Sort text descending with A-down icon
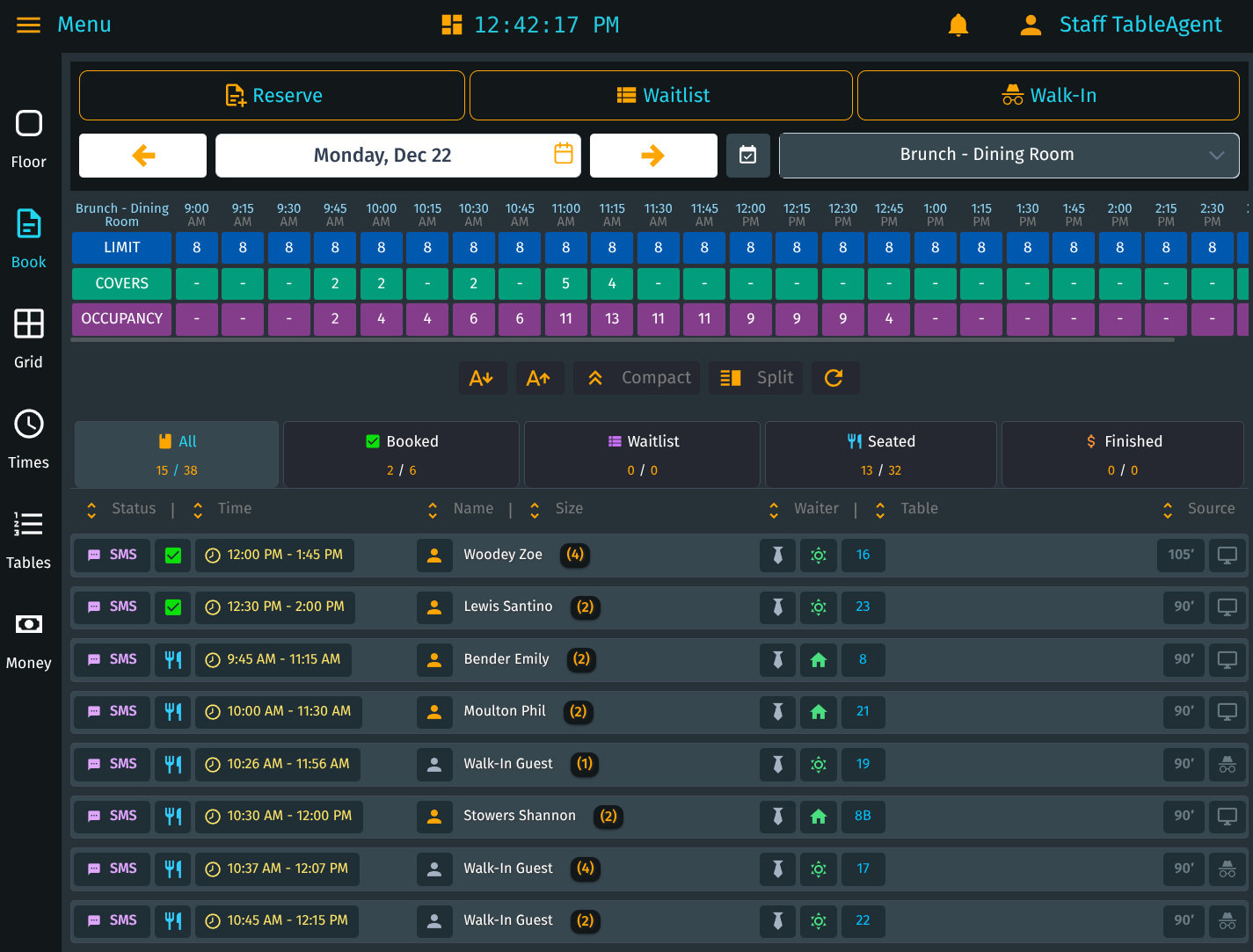Screen dimensions: 1253x952 coord(481,378)
